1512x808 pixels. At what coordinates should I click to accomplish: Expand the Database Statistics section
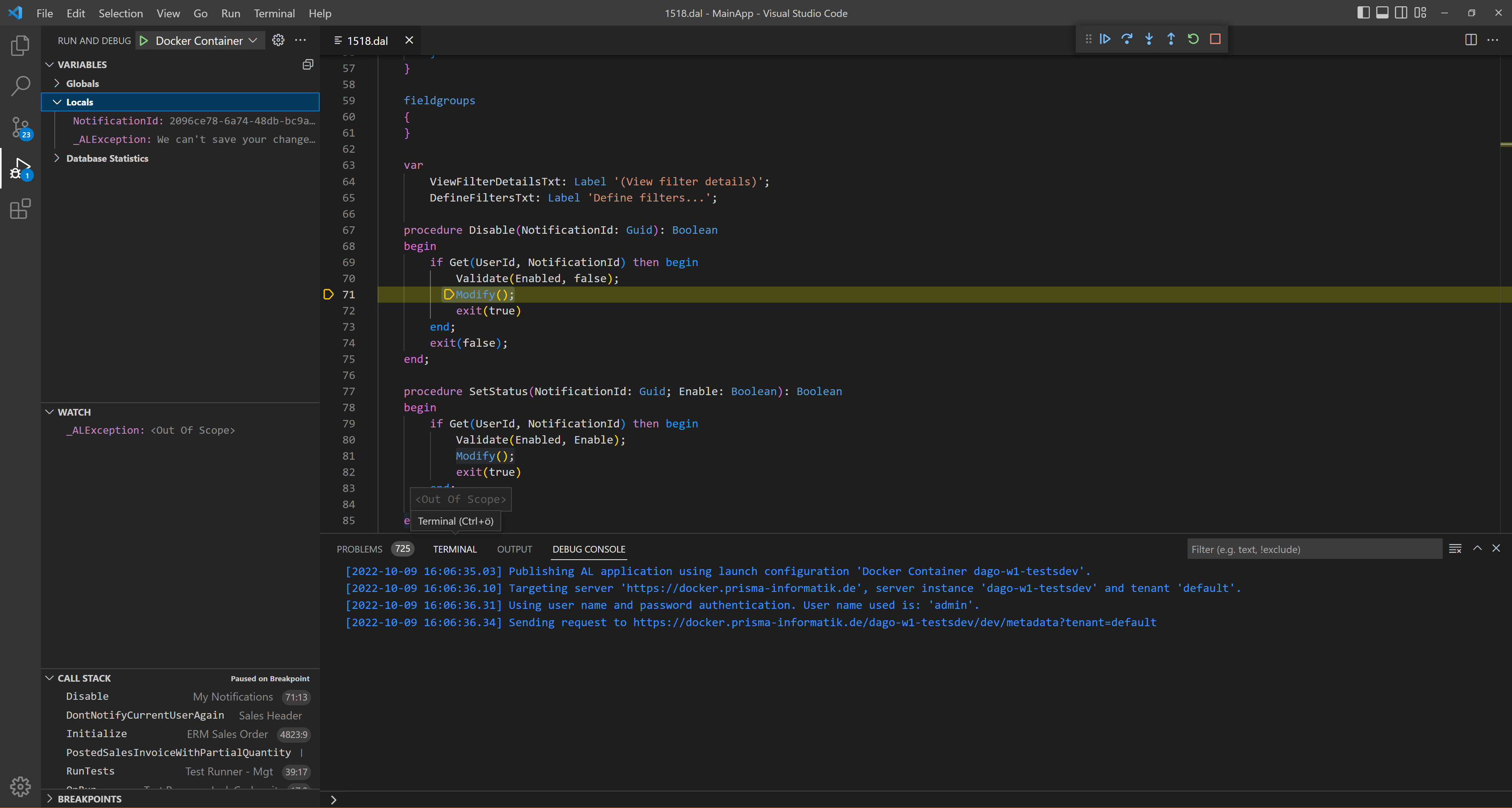click(57, 158)
